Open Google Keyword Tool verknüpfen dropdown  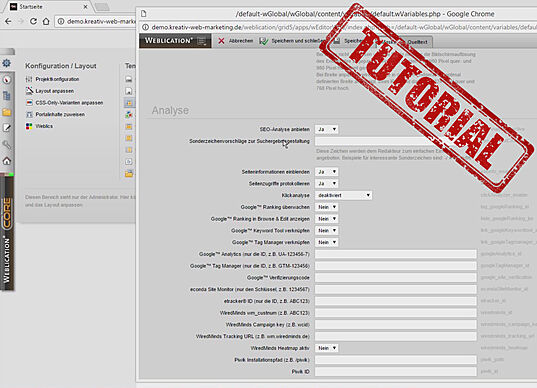[326, 230]
